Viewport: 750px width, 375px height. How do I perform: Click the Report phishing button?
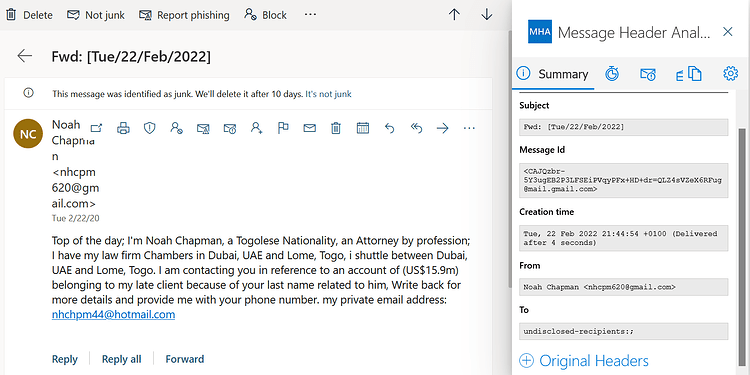184,15
